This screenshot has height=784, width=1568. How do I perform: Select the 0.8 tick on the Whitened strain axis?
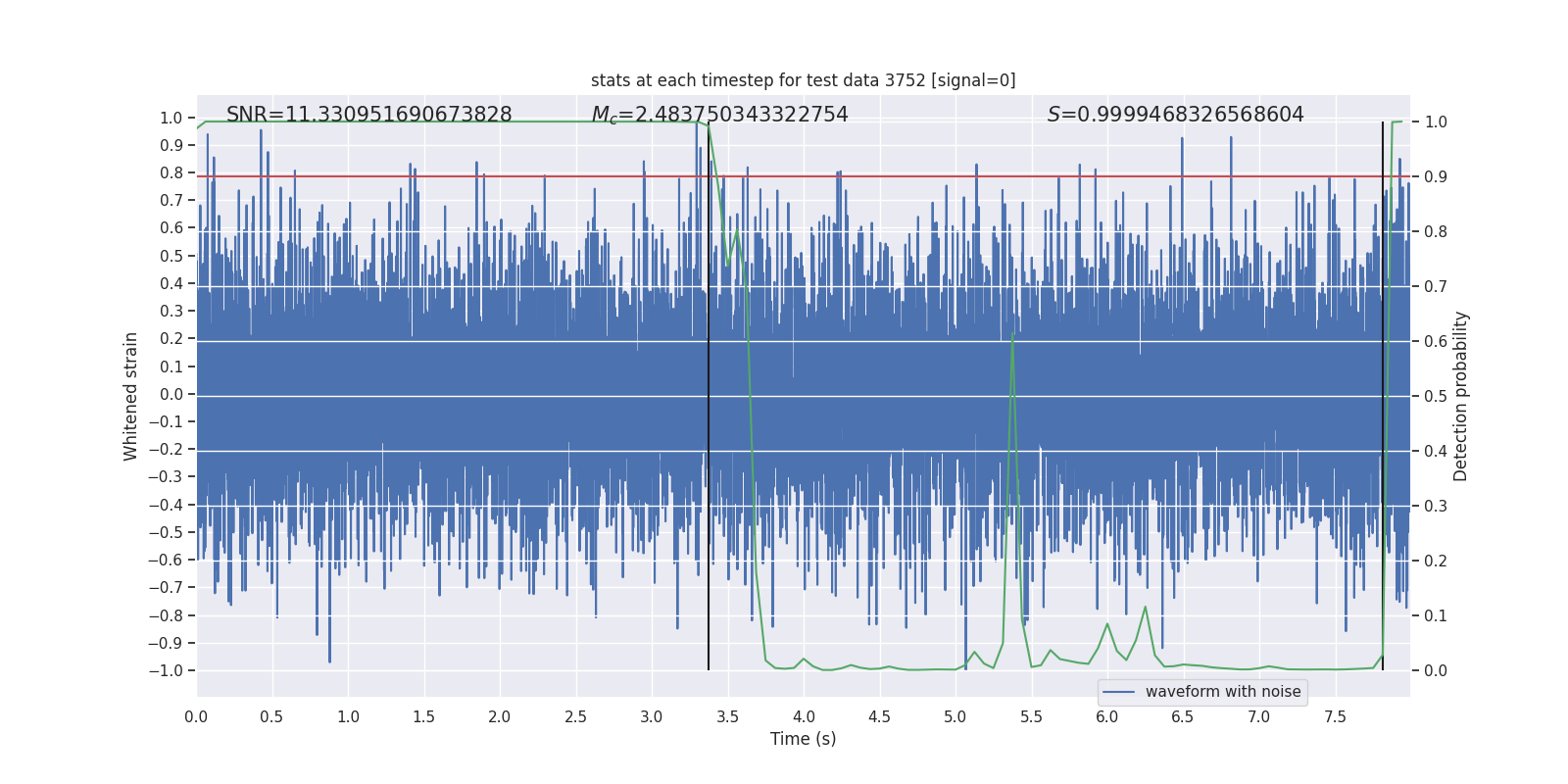point(171,172)
